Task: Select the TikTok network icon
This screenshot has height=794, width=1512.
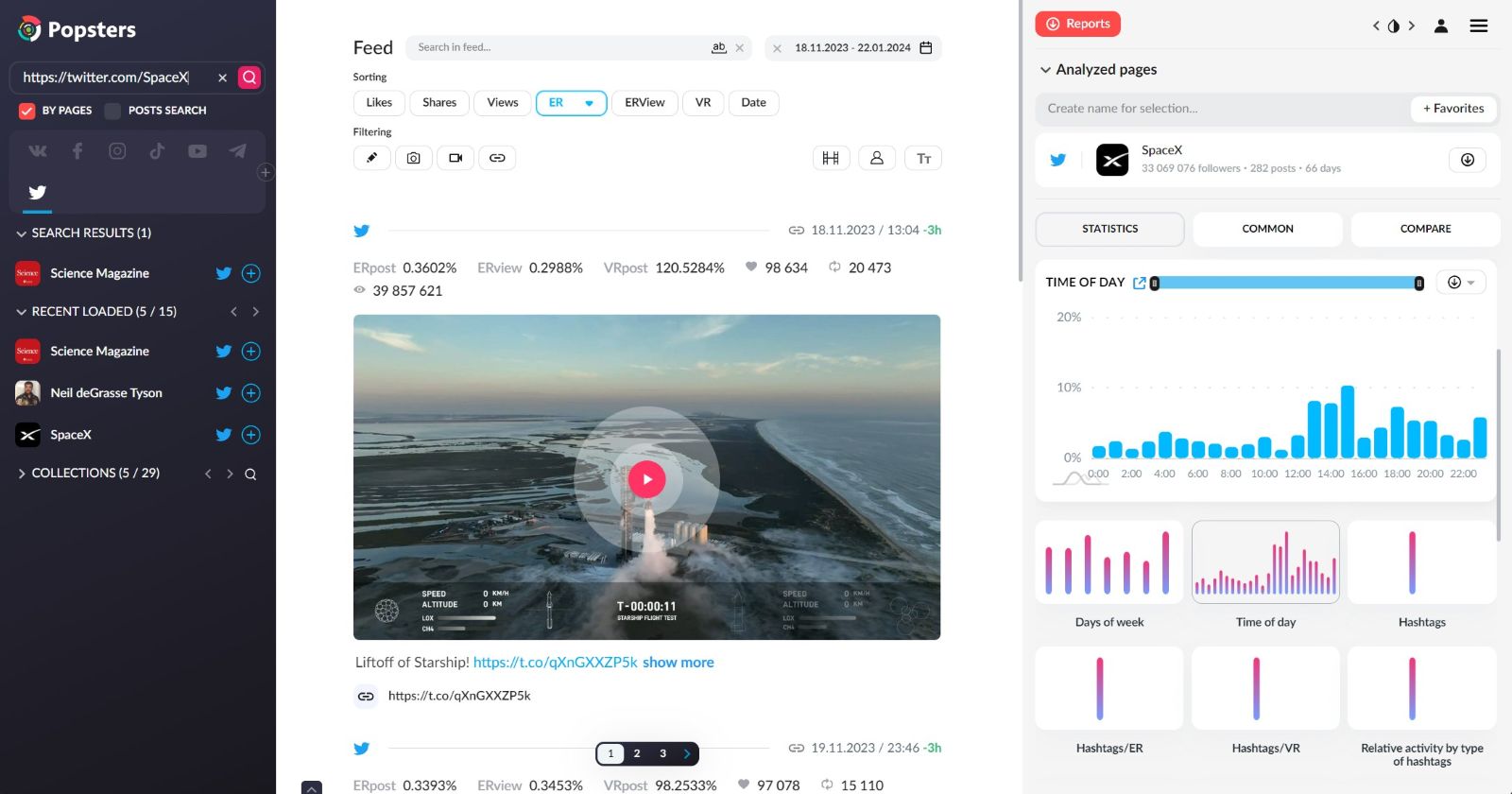Action: (157, 151)
